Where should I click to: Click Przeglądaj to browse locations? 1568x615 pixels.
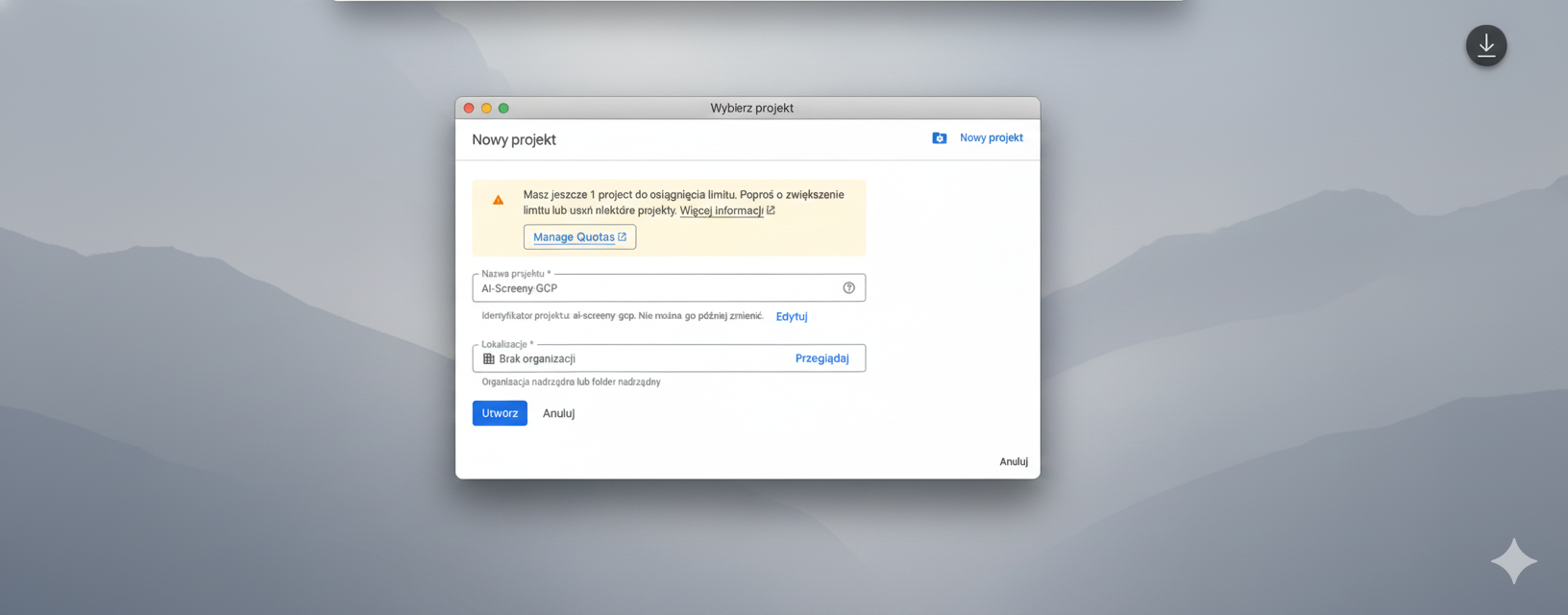821,358
